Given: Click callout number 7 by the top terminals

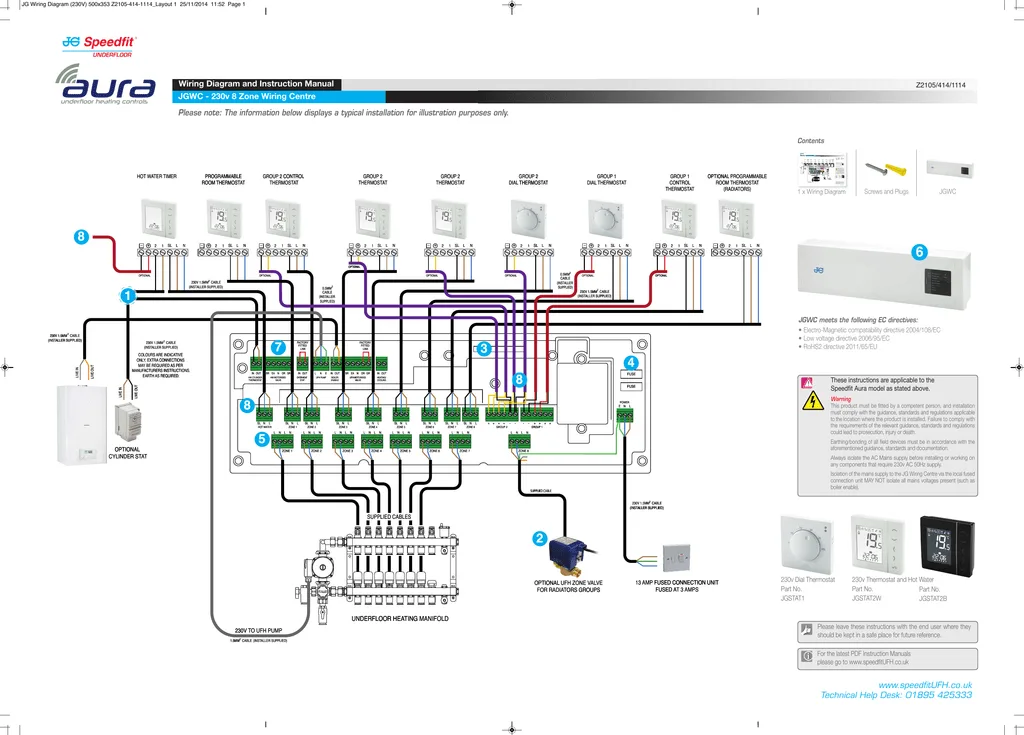Looking at the screenshot, I should (278, 348).
